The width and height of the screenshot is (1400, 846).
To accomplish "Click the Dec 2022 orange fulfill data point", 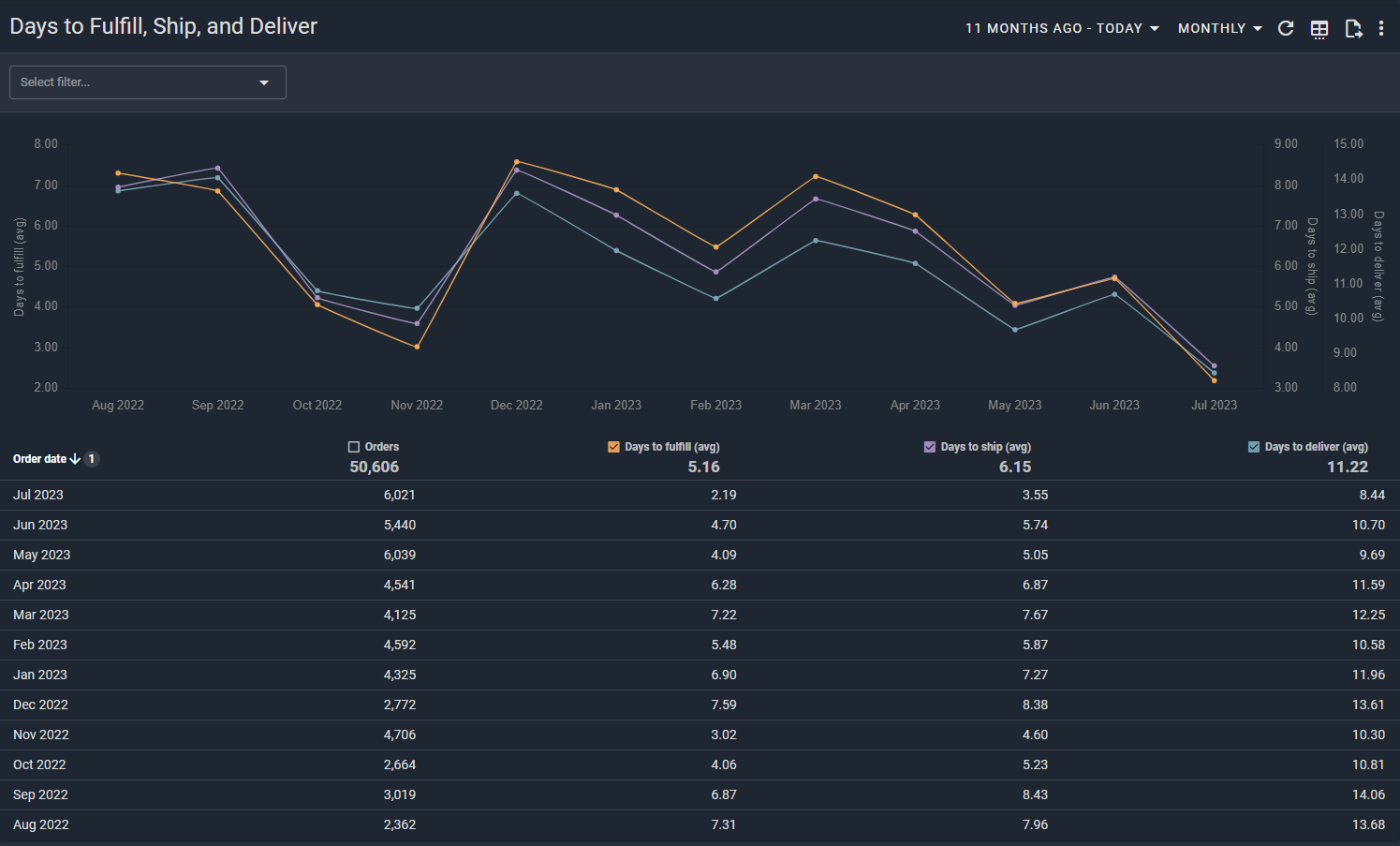I will tap(517, 162).
